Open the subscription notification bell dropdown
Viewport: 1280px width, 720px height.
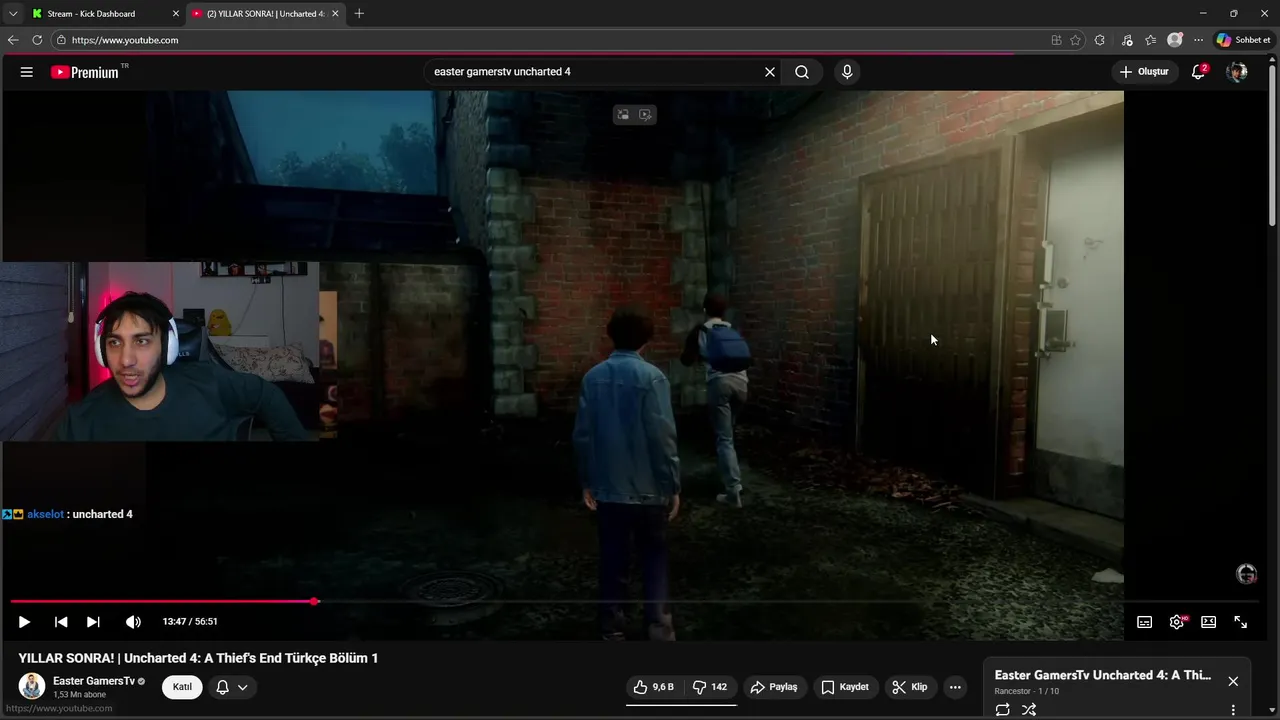(x=232, y=687)
